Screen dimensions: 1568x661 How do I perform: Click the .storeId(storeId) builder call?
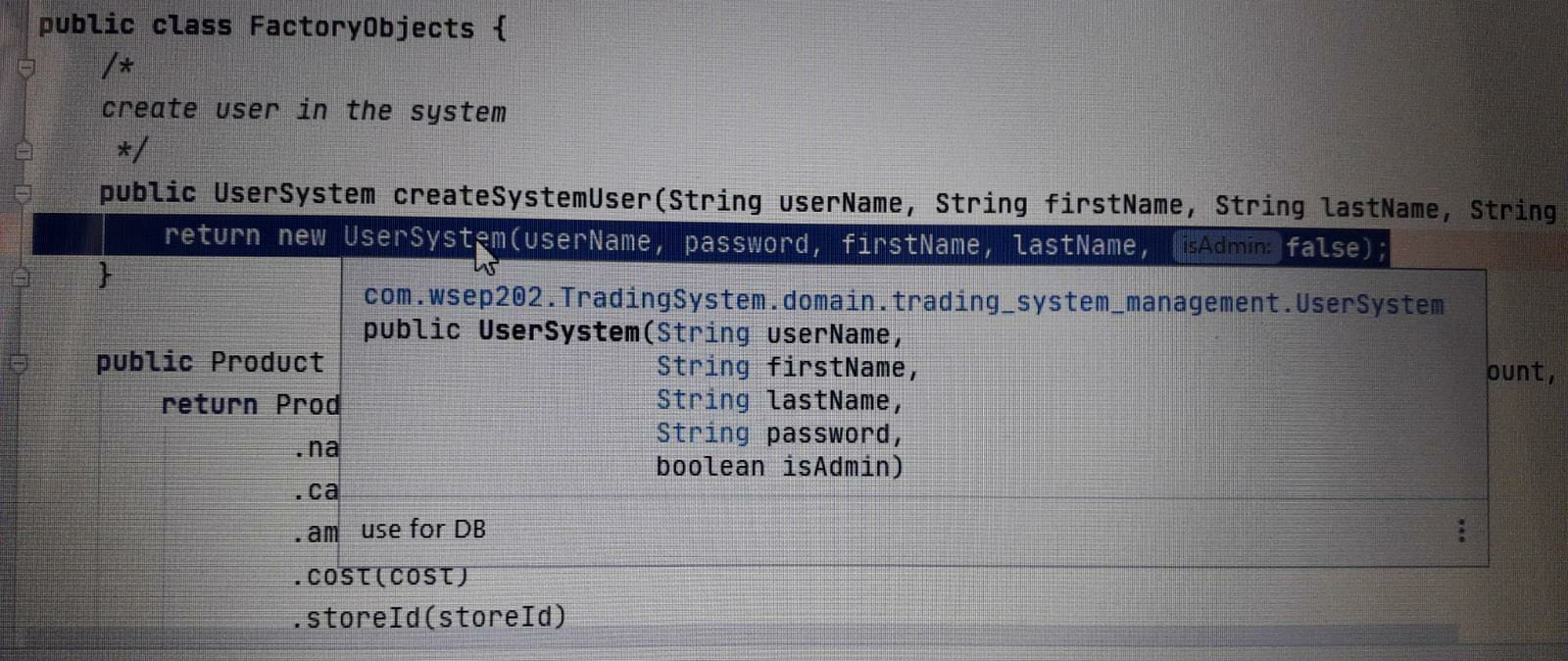tap(430, 617)
